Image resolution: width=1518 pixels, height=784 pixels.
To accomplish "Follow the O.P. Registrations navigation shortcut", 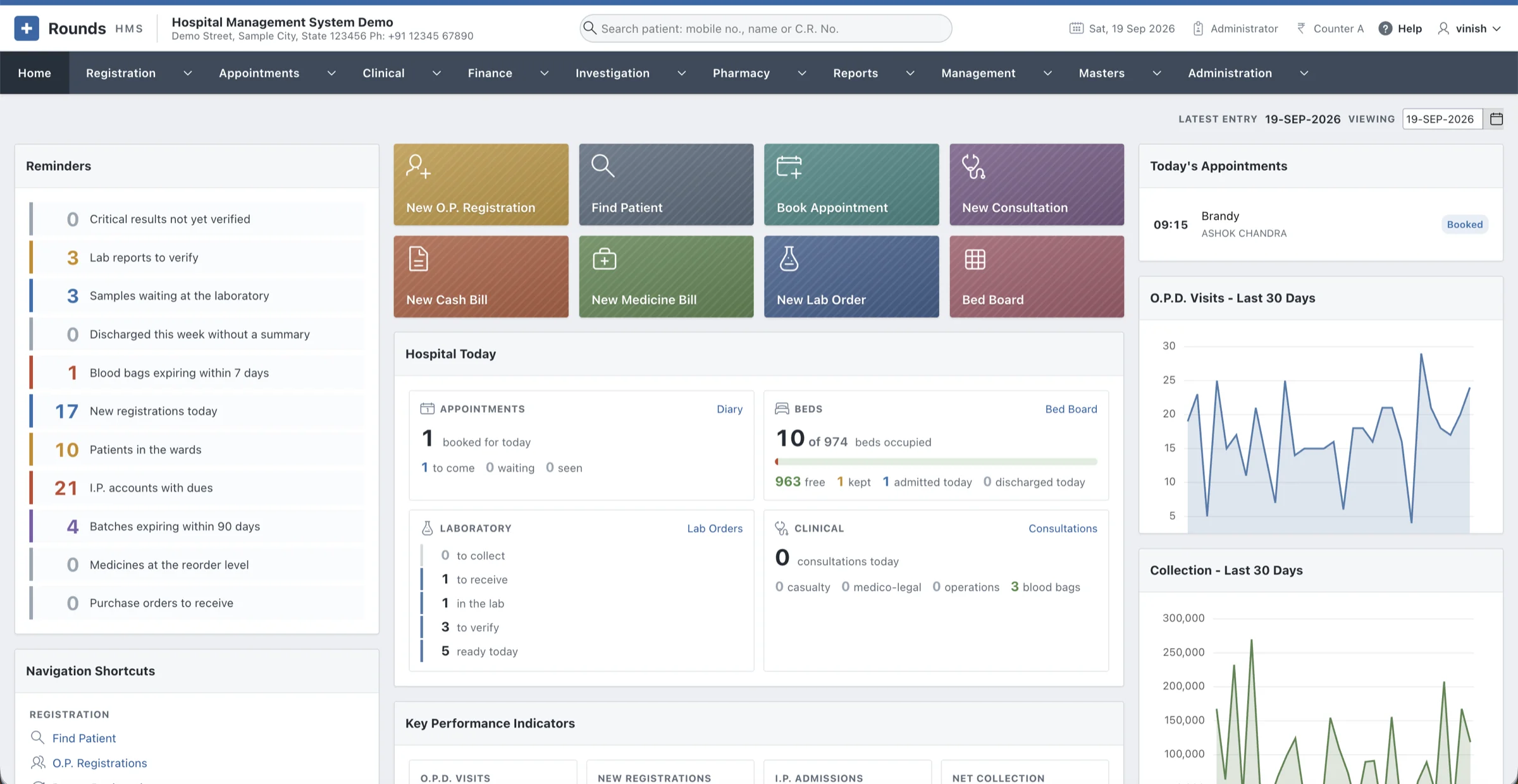I will [x=100, y=763].
